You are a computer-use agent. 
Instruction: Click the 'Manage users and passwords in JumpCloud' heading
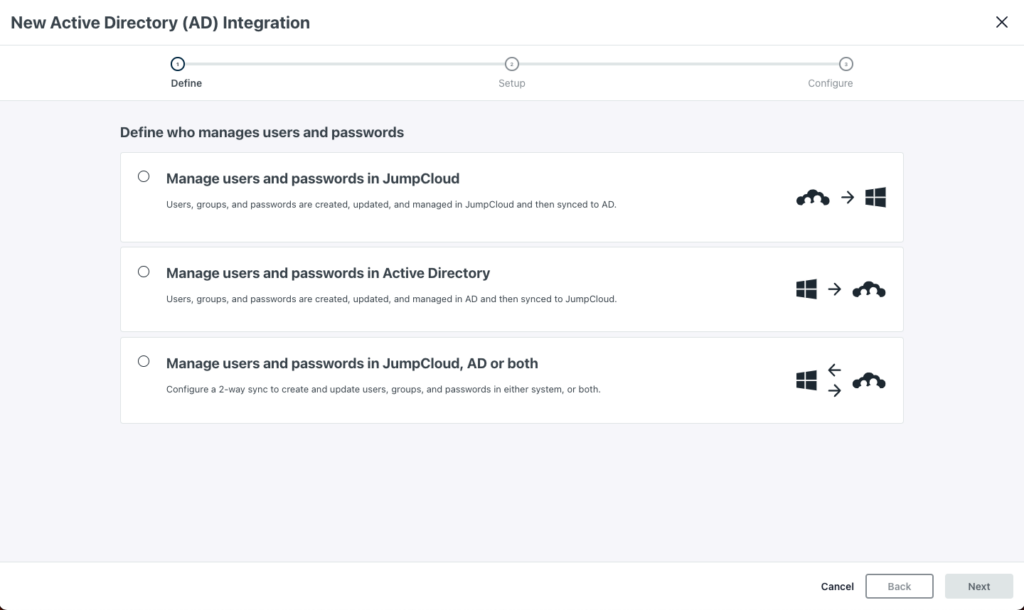(x=313, y=179)
